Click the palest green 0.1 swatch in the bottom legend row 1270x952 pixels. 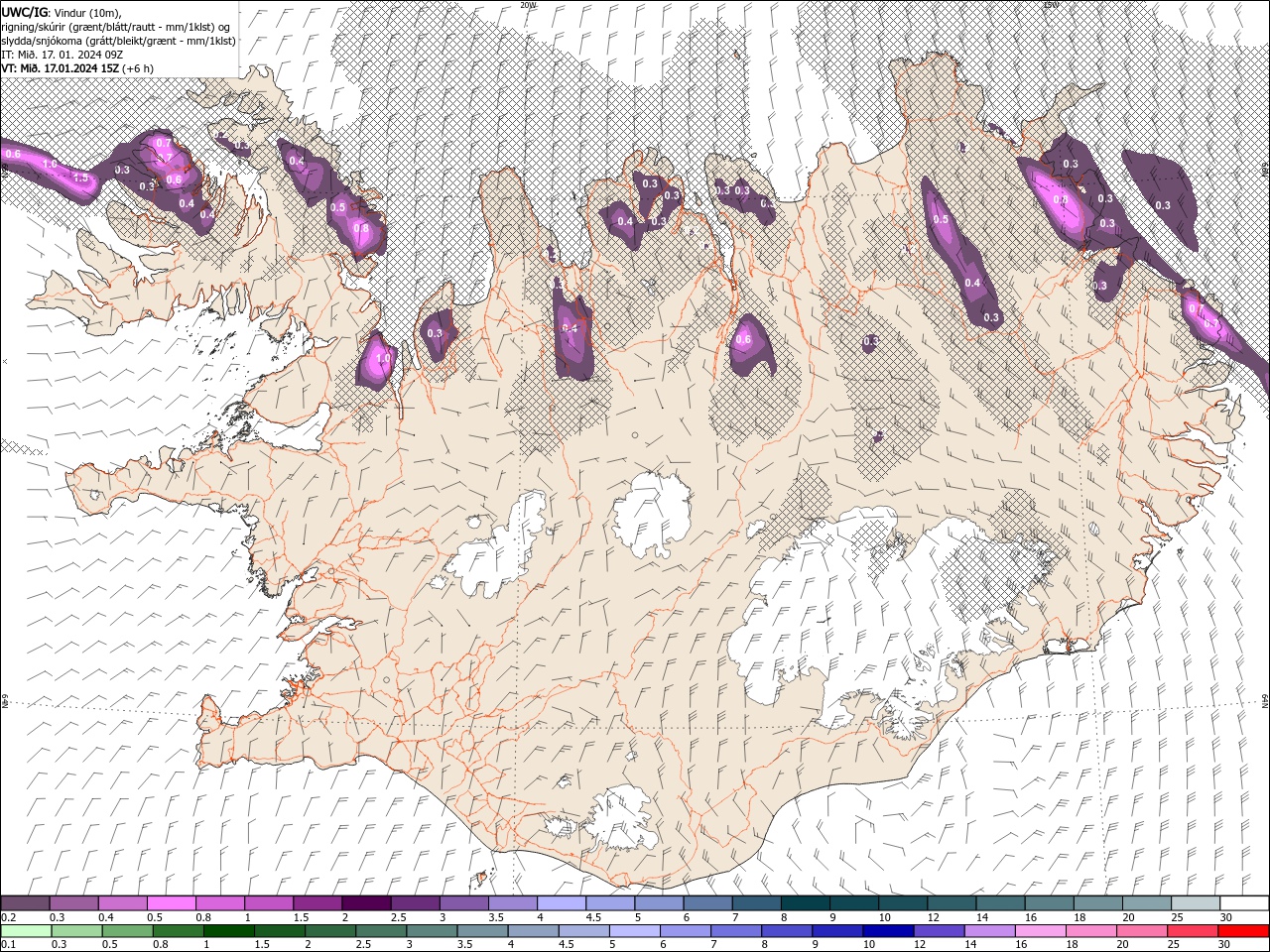tap(26, 931)
